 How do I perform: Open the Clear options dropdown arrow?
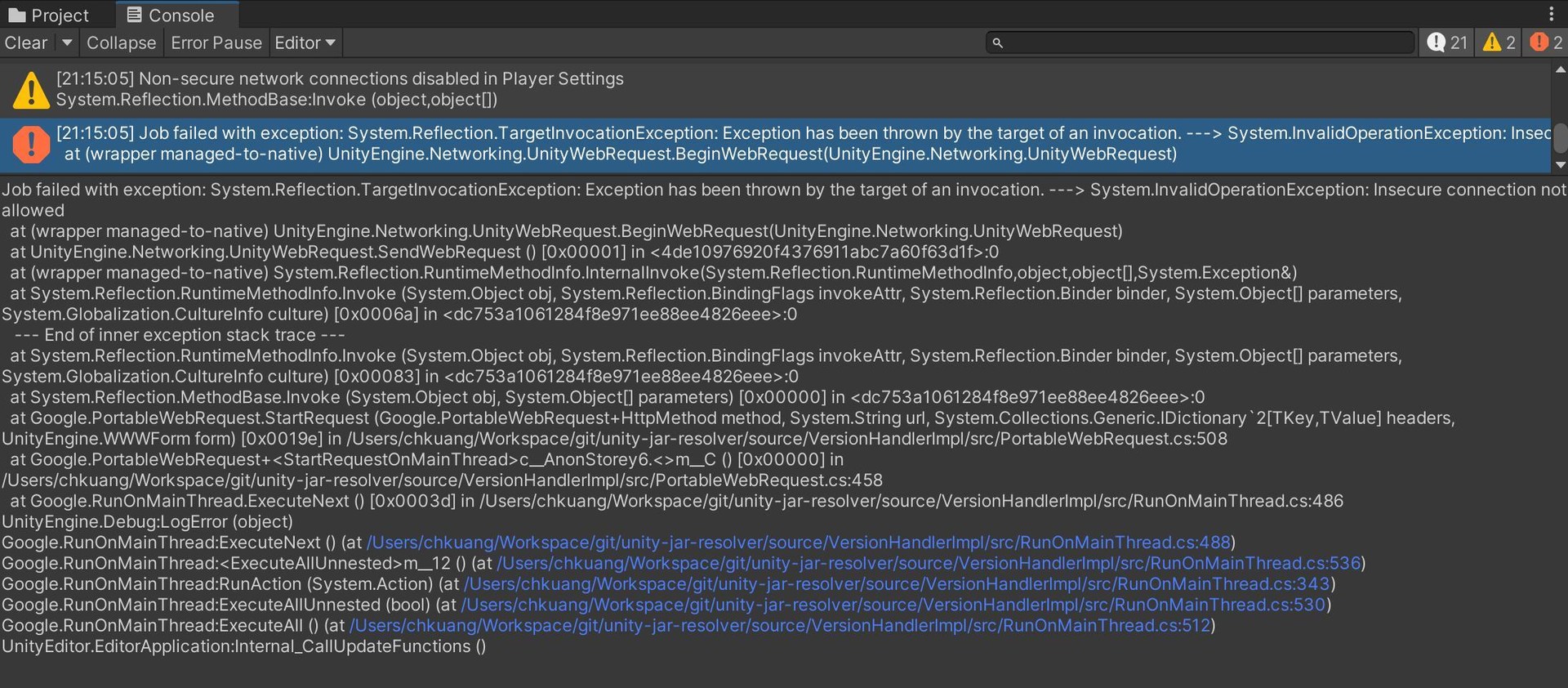(67, 42)
